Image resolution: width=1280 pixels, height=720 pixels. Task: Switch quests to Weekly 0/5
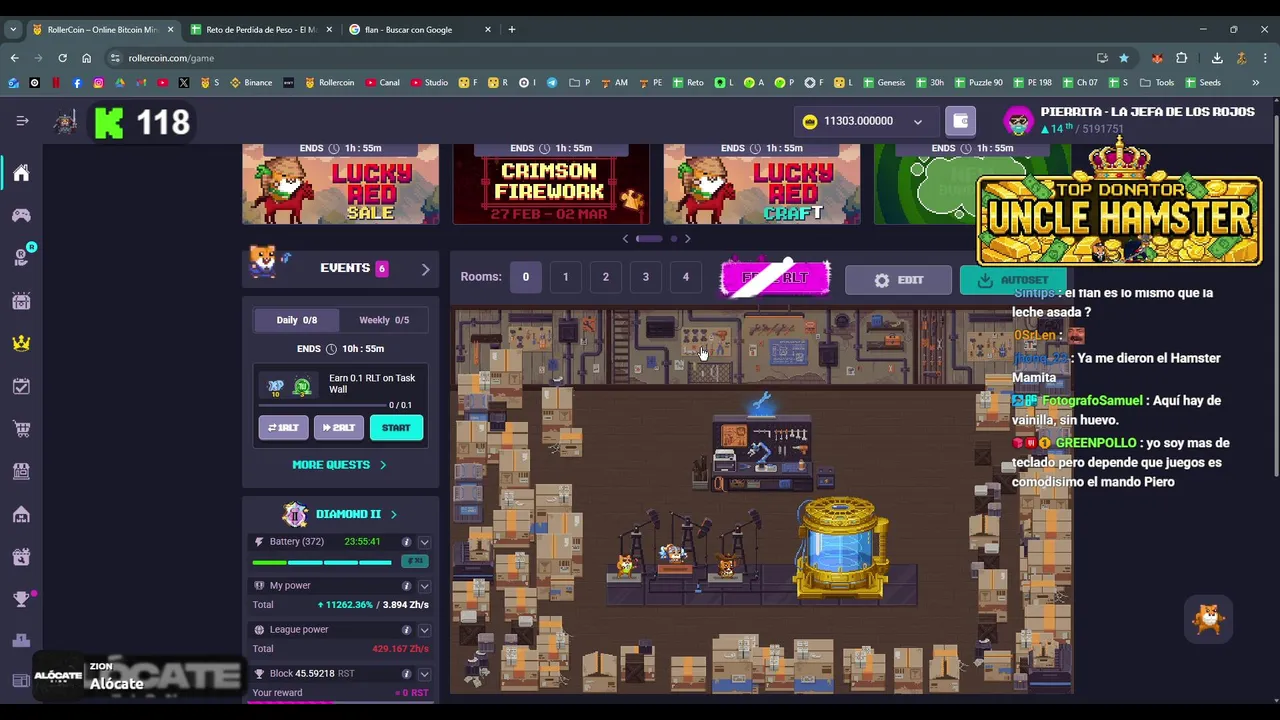pyautogui.click(x=384, y=320)
